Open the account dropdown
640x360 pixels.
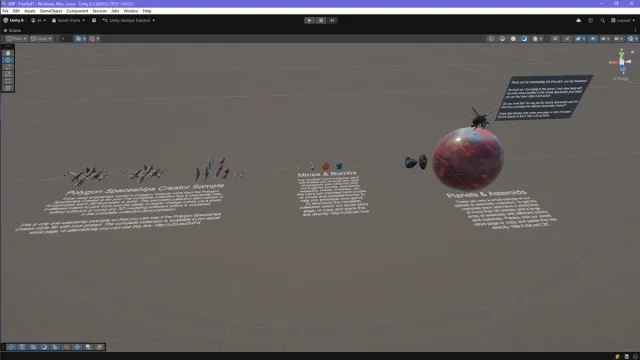tap(38, 20)
